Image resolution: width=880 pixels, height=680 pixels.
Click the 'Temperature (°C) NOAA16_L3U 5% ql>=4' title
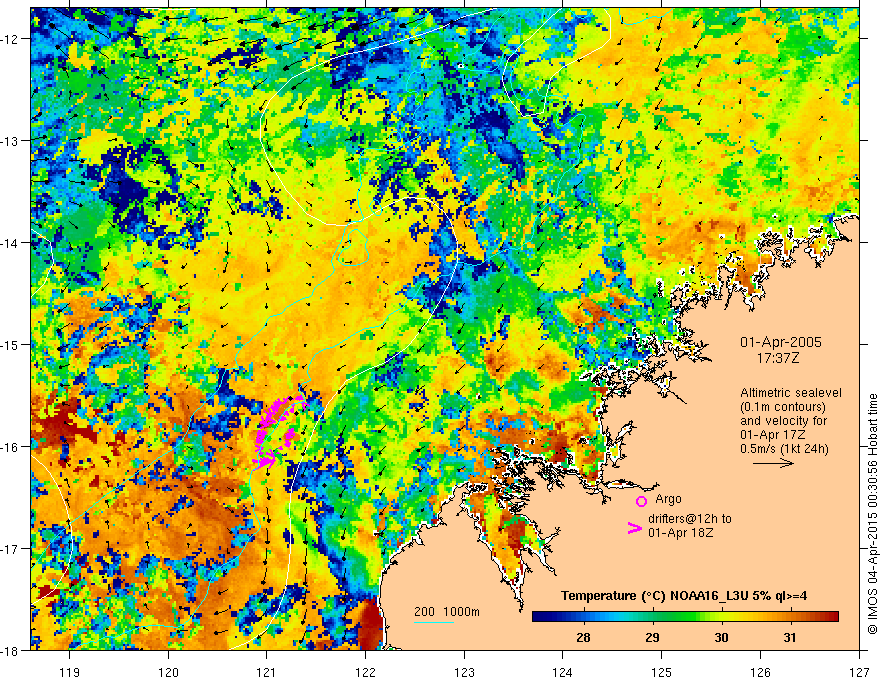(x=684, y=596)
